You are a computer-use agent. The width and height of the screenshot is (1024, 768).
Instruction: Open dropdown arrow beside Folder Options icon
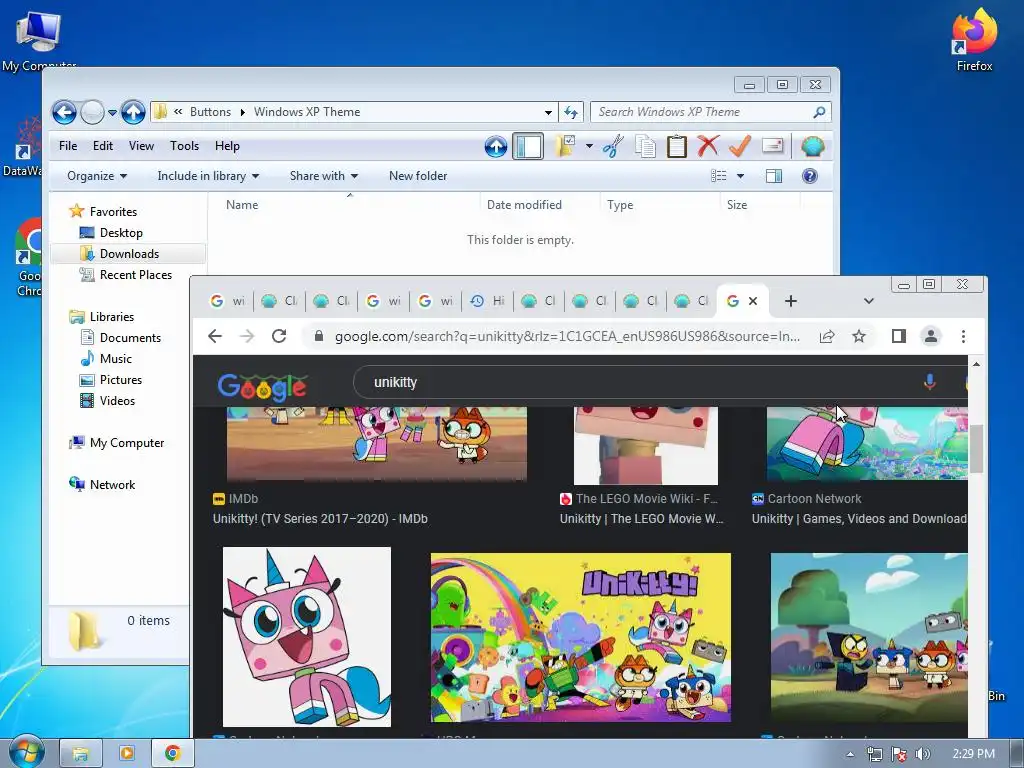click(589, 146)
